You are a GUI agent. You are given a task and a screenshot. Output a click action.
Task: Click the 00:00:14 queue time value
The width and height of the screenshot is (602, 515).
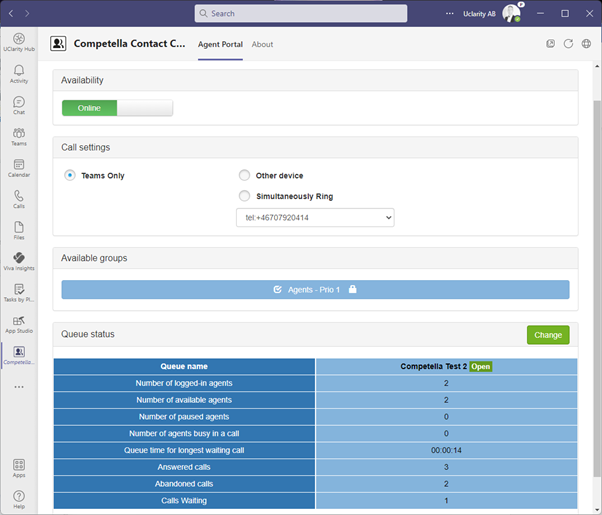(x=446, y=450)
